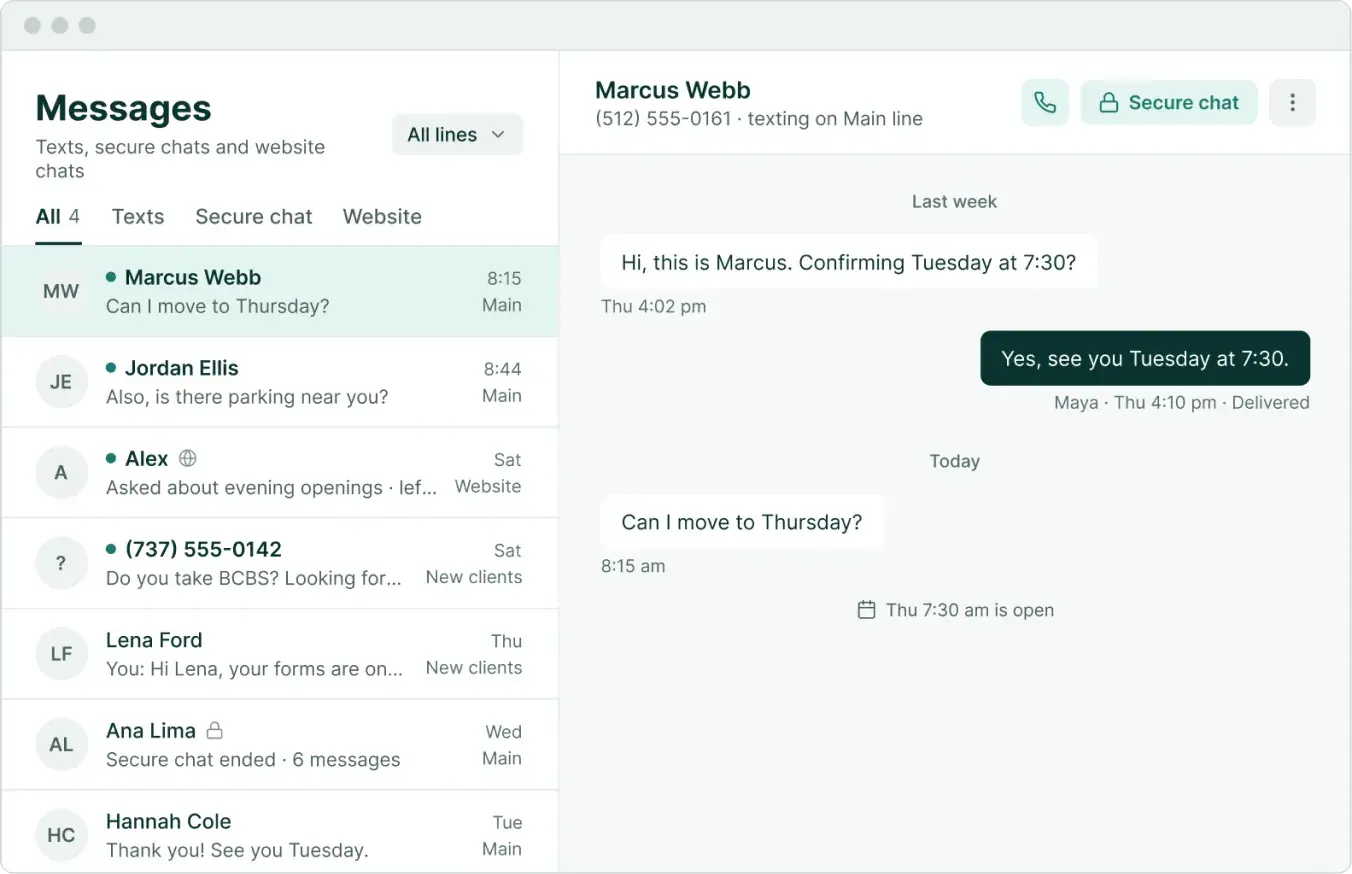Select the question mark avatar for unknown number
The image size is (1352, 874).
[x=61, y=563]
